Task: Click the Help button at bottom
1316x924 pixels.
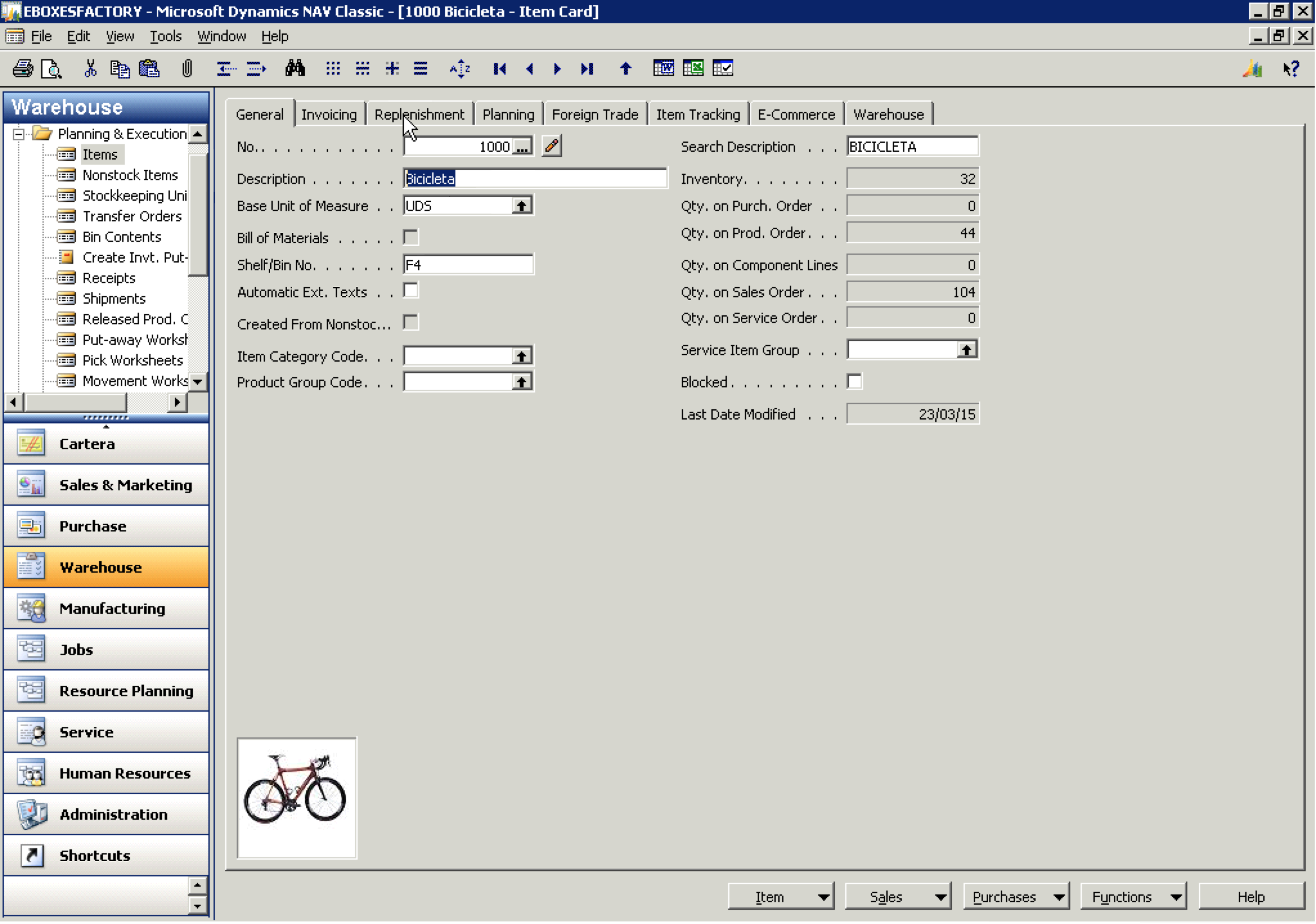Action: [1251, 896]
